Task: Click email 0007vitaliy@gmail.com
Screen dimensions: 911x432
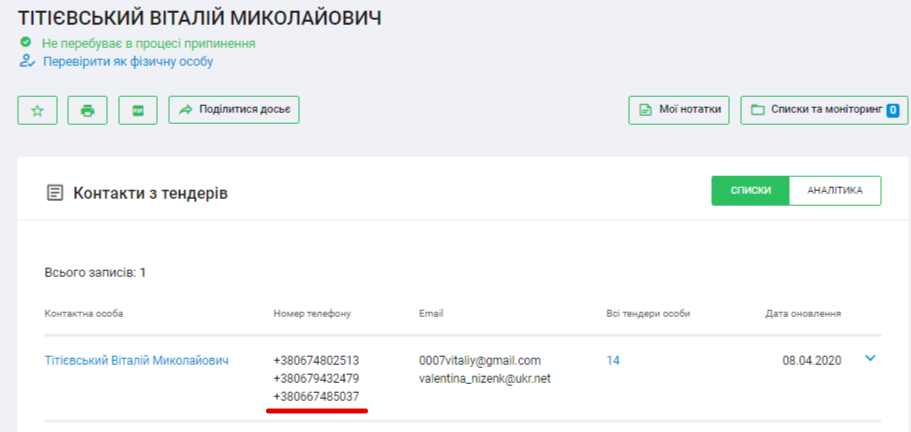Action: pos(480,361)
